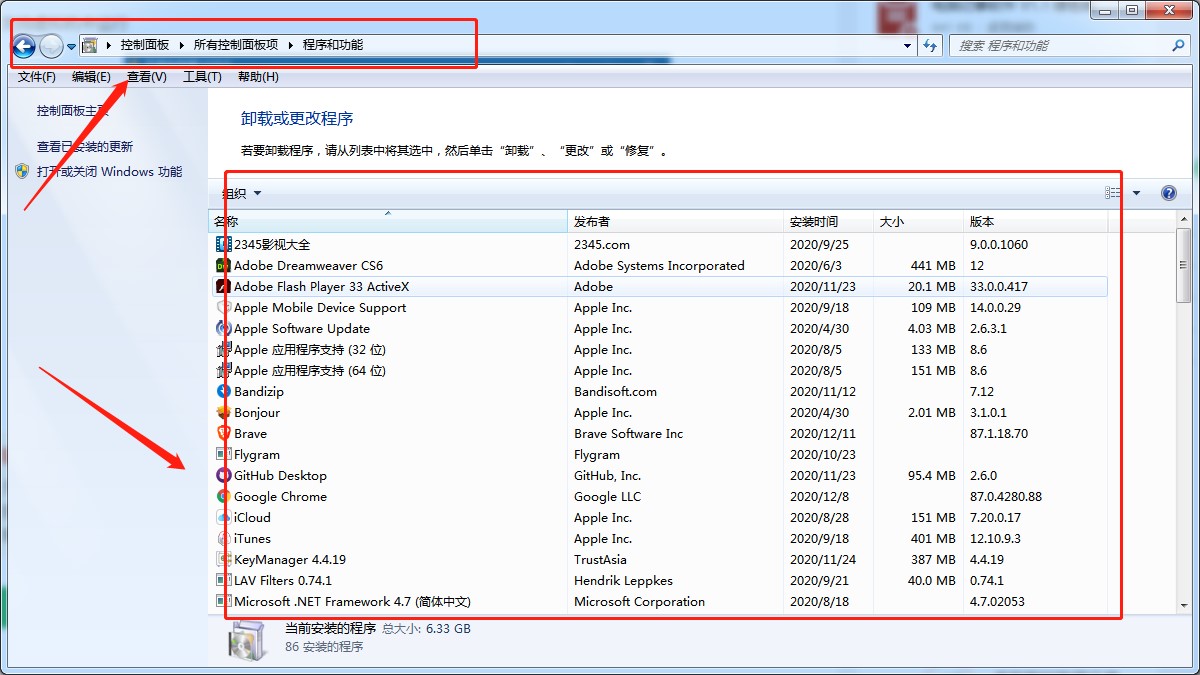
Task: Click 控制面板 breadcrumb in address bar
Action: click(145, 45)
